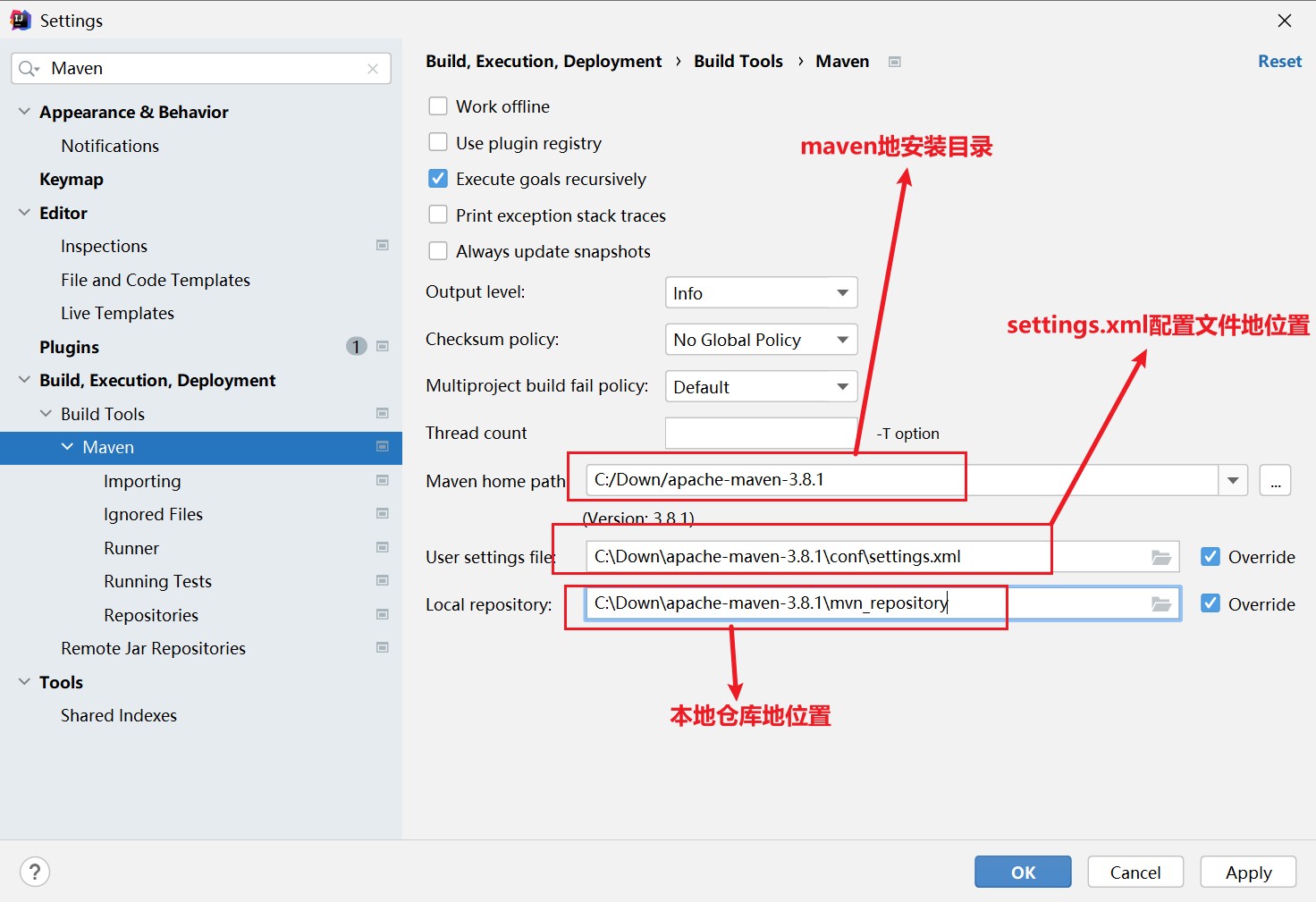Click the Plugins update count badge

click(x=356, y=346)
